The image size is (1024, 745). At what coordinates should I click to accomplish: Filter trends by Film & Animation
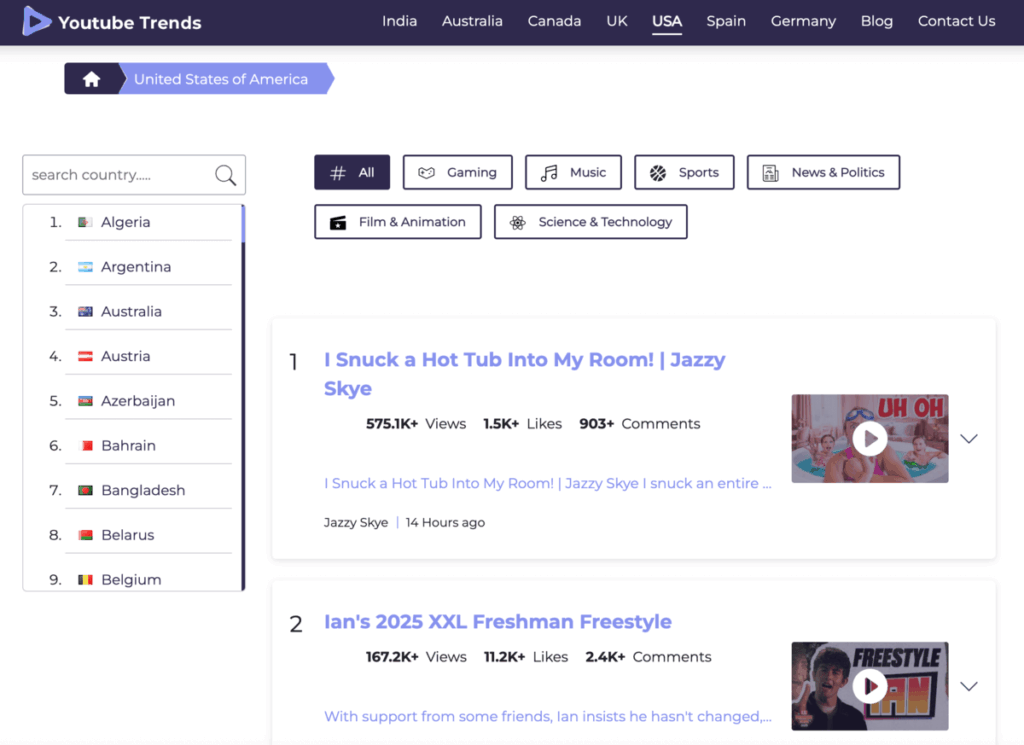coord(398,222)
